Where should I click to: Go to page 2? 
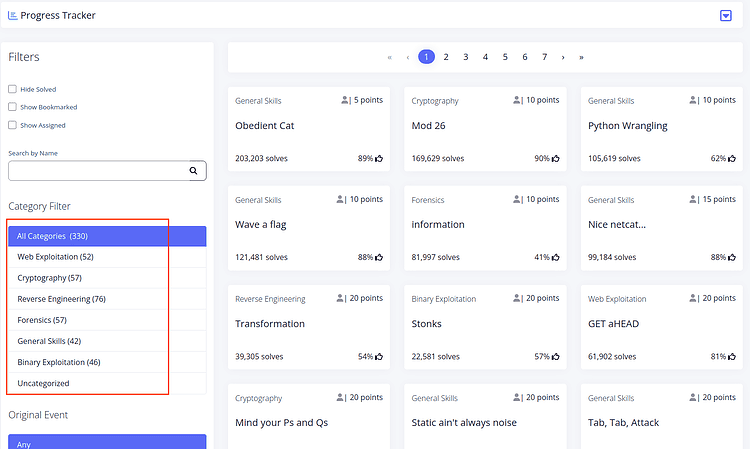click(446, 57)
